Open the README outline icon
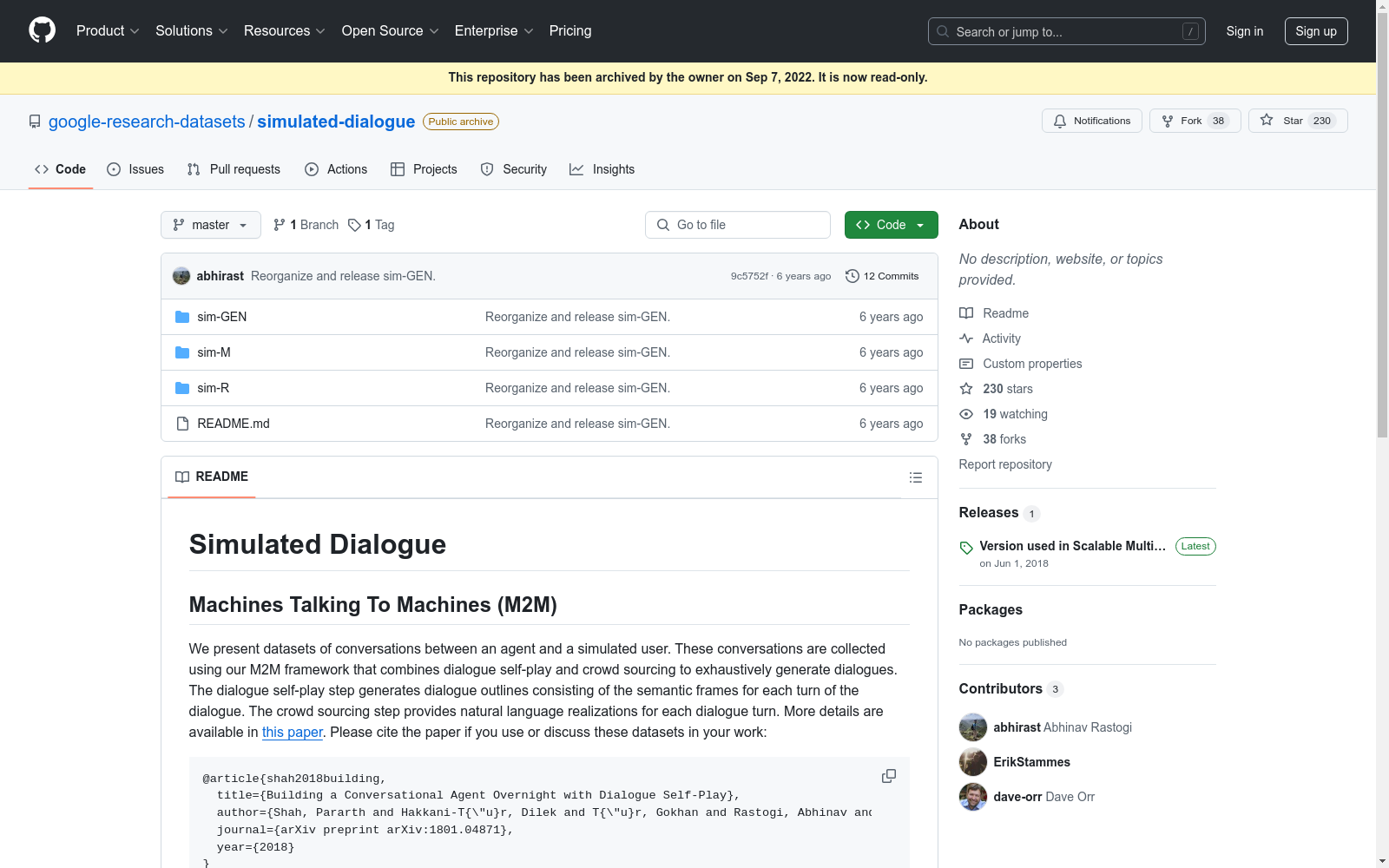The width and height of the screenshot is (1389, 868). pyautogui.click(x=915, y=477)
